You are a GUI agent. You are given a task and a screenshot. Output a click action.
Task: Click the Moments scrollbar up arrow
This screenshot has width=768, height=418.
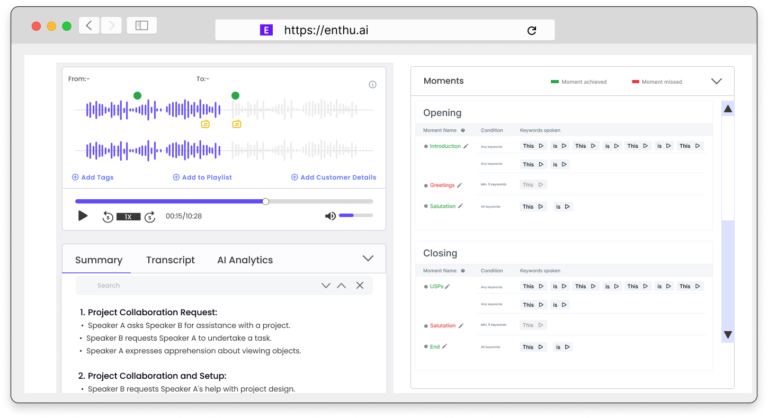point(728,109)
